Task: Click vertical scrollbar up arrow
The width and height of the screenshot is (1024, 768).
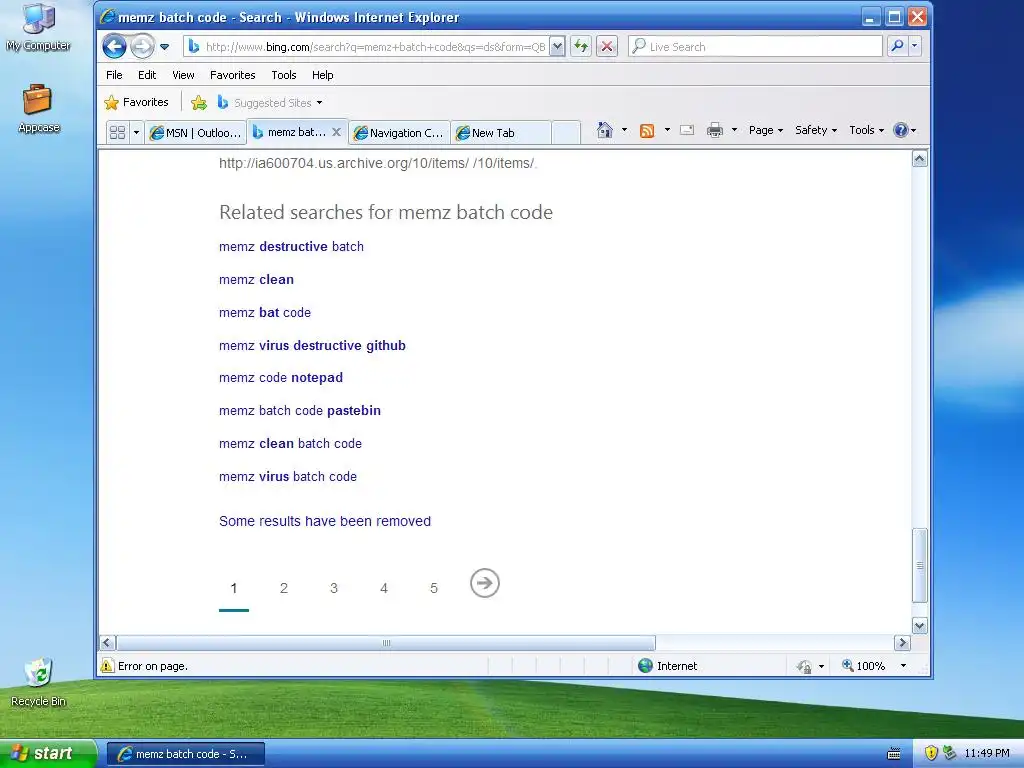Action: [x=920, y=159]
